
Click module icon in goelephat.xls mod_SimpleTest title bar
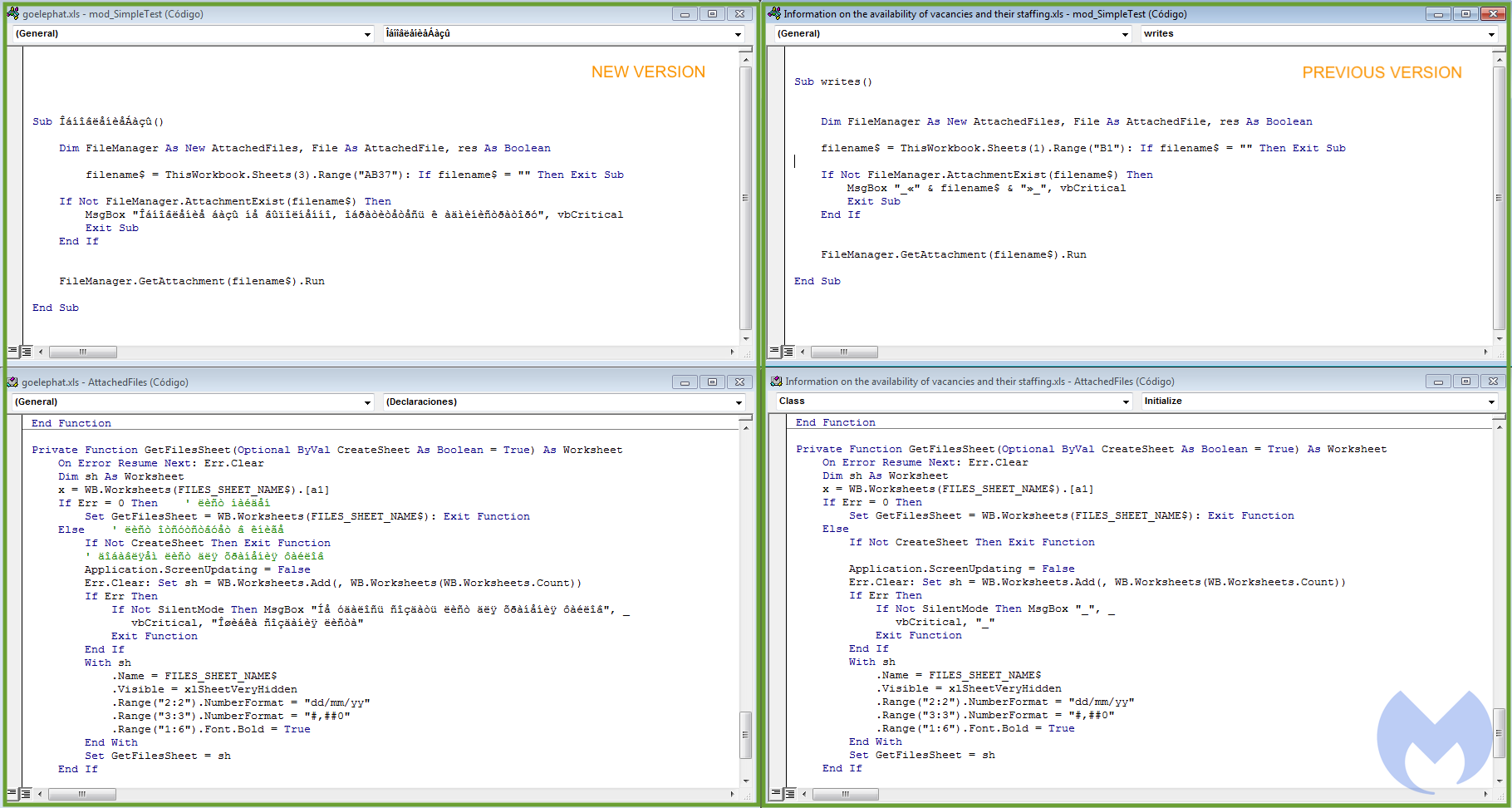point(12,13)
